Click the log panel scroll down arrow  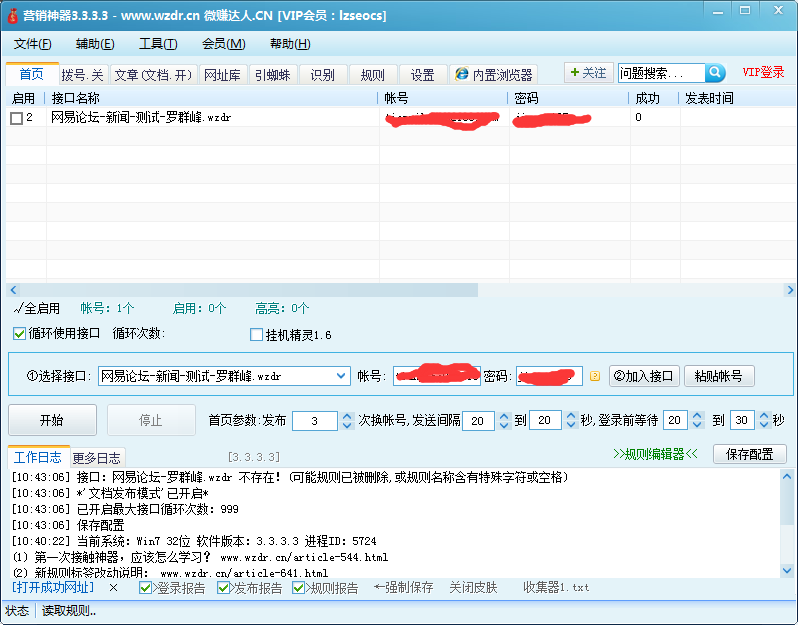click(x=787, y=571)
